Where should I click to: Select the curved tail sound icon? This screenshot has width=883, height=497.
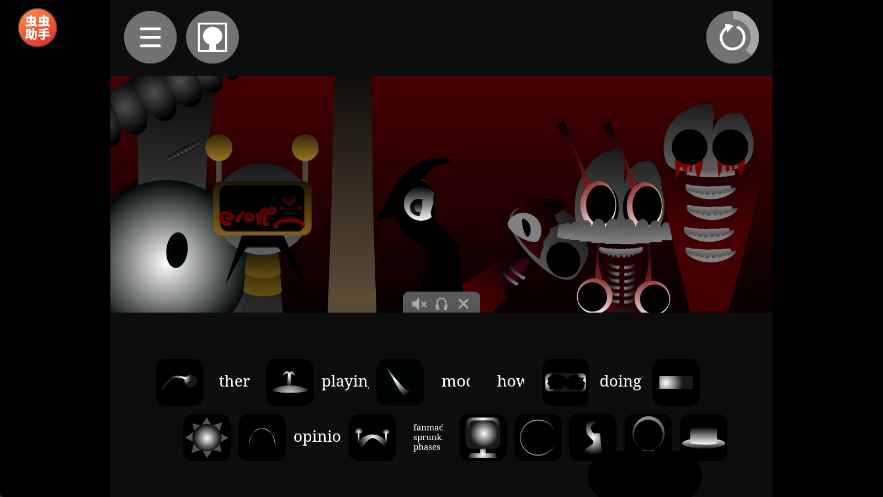[x=180, y=382]
